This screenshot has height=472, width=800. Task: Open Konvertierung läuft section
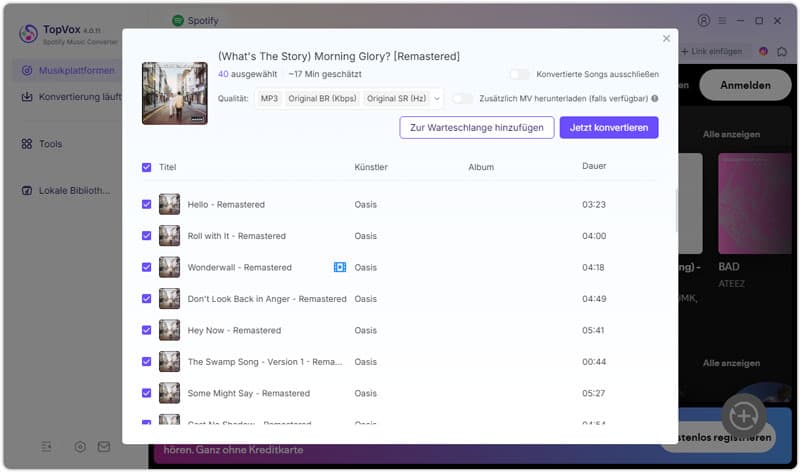[x=69, y=96]
